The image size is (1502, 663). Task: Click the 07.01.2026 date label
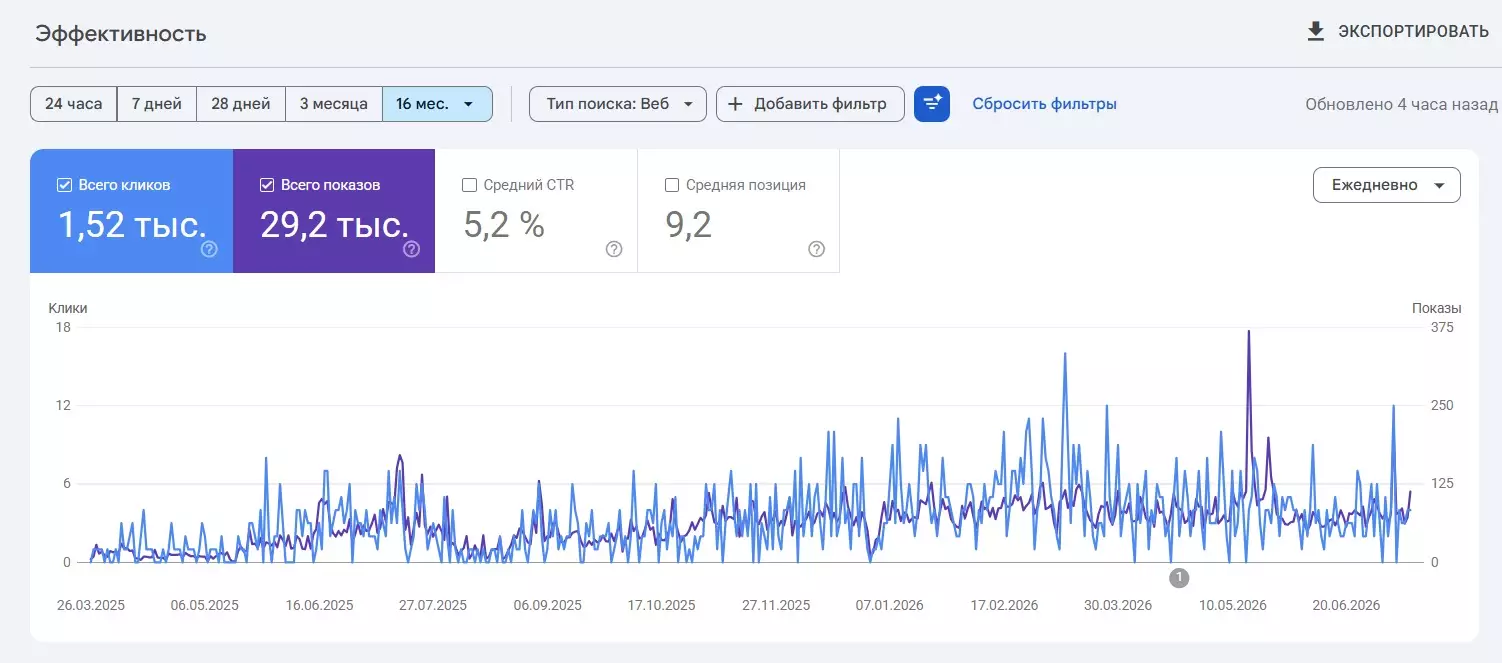point(890,606)
